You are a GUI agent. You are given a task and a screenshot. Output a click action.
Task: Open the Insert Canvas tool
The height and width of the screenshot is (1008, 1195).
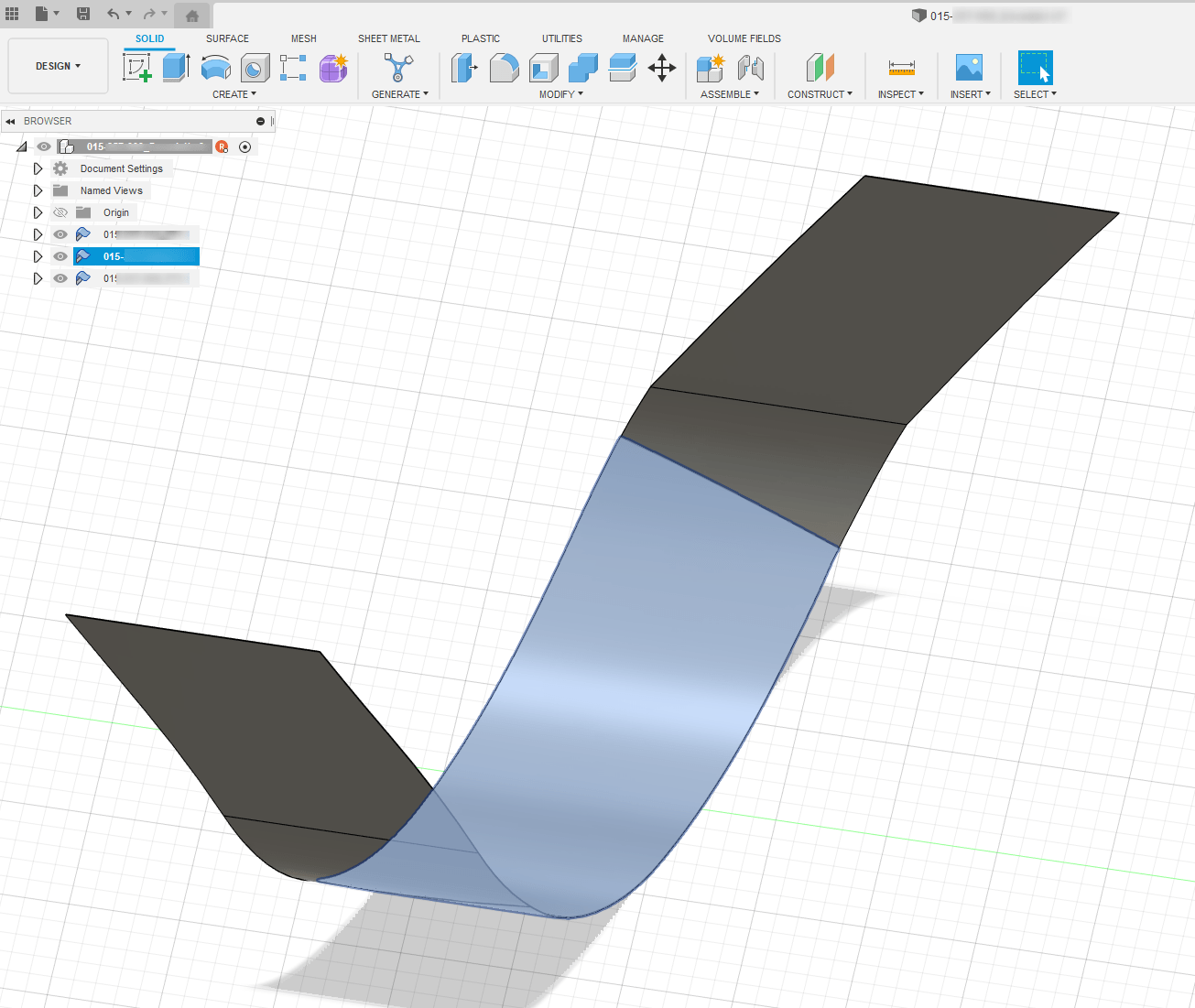(969, 68)
